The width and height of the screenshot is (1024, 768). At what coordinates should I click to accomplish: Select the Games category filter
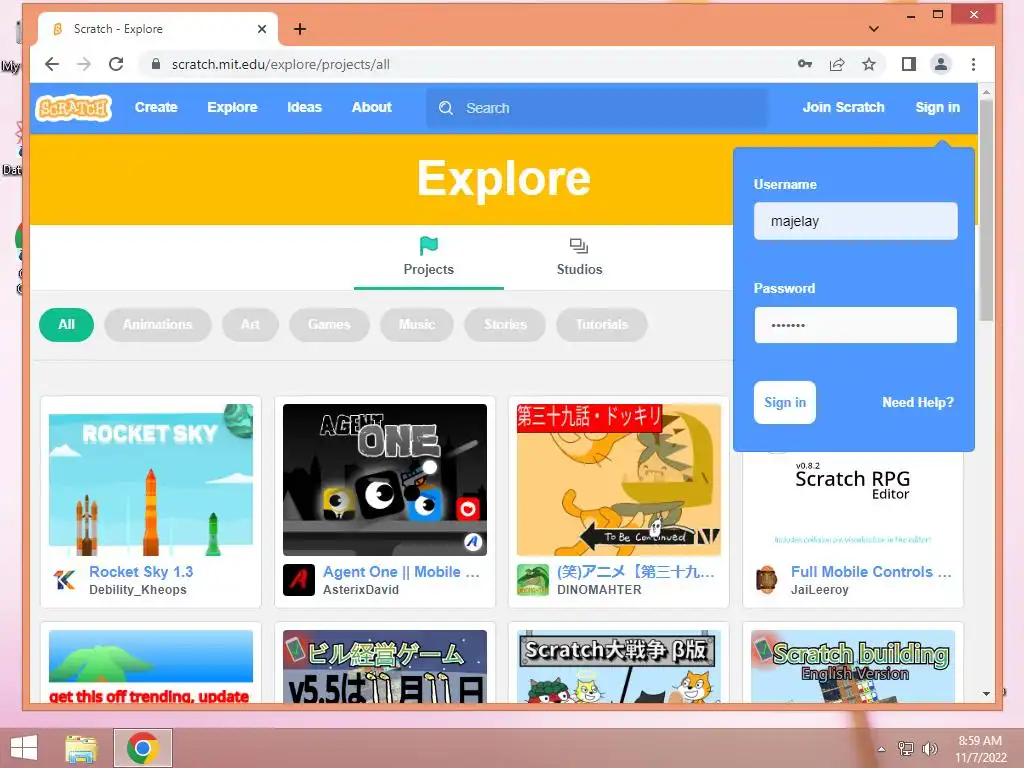click(329, 325)
